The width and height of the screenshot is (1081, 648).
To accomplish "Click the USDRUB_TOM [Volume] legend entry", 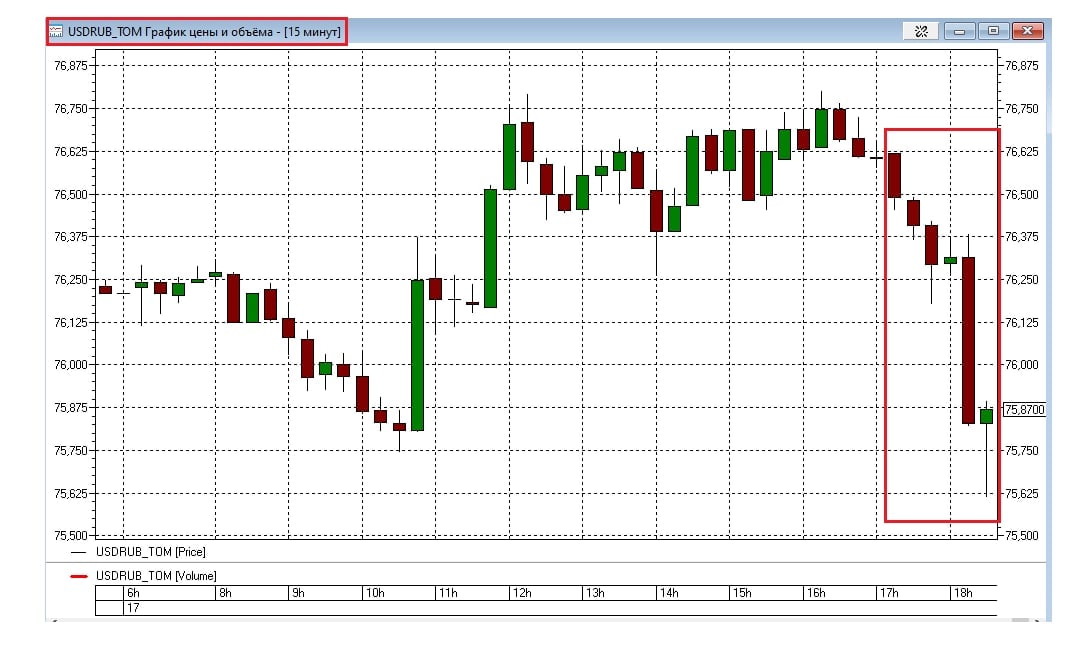I will pos(156,576).
